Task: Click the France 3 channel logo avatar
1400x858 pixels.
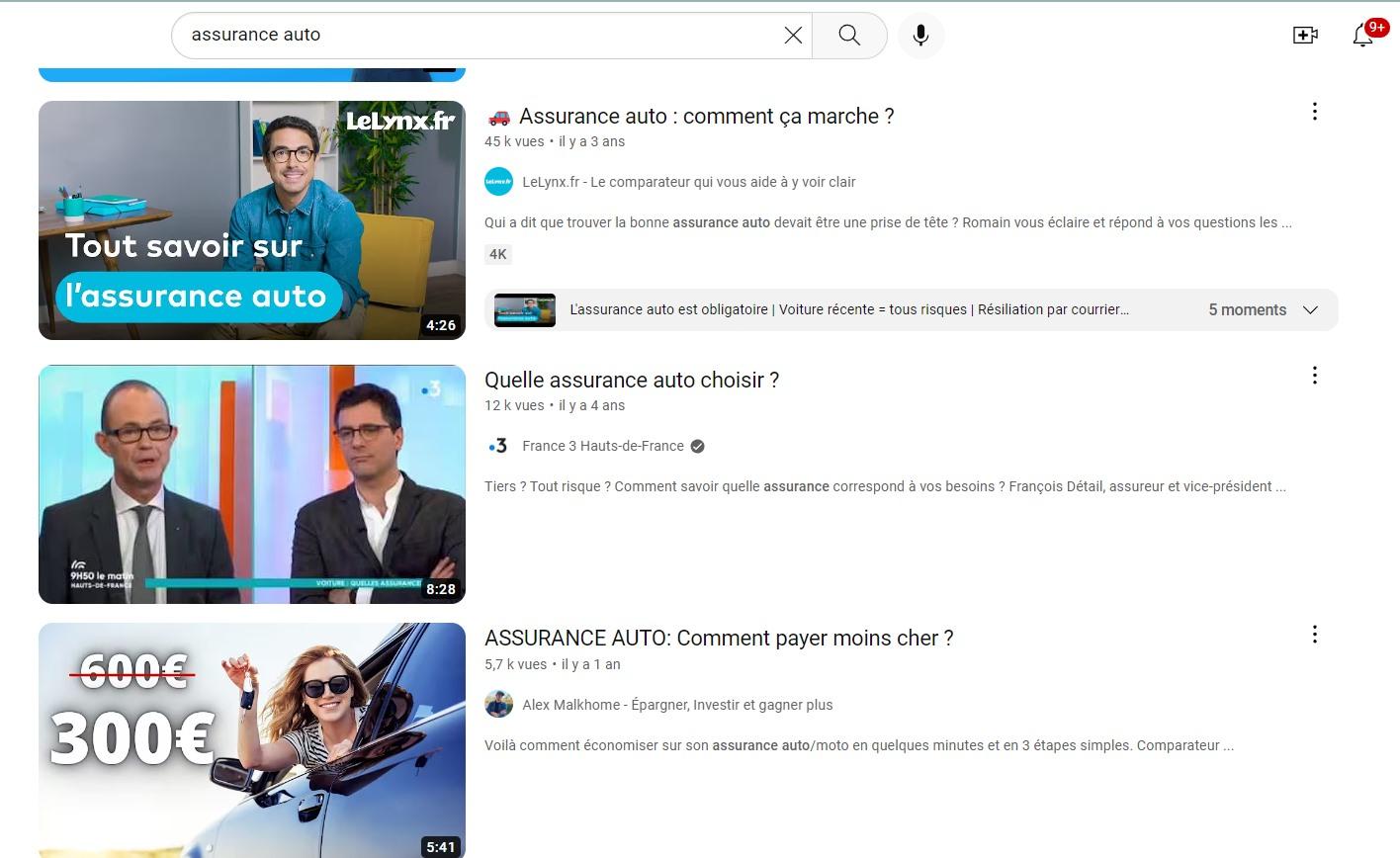Action: pyautogui.click(x=498, y=446)
